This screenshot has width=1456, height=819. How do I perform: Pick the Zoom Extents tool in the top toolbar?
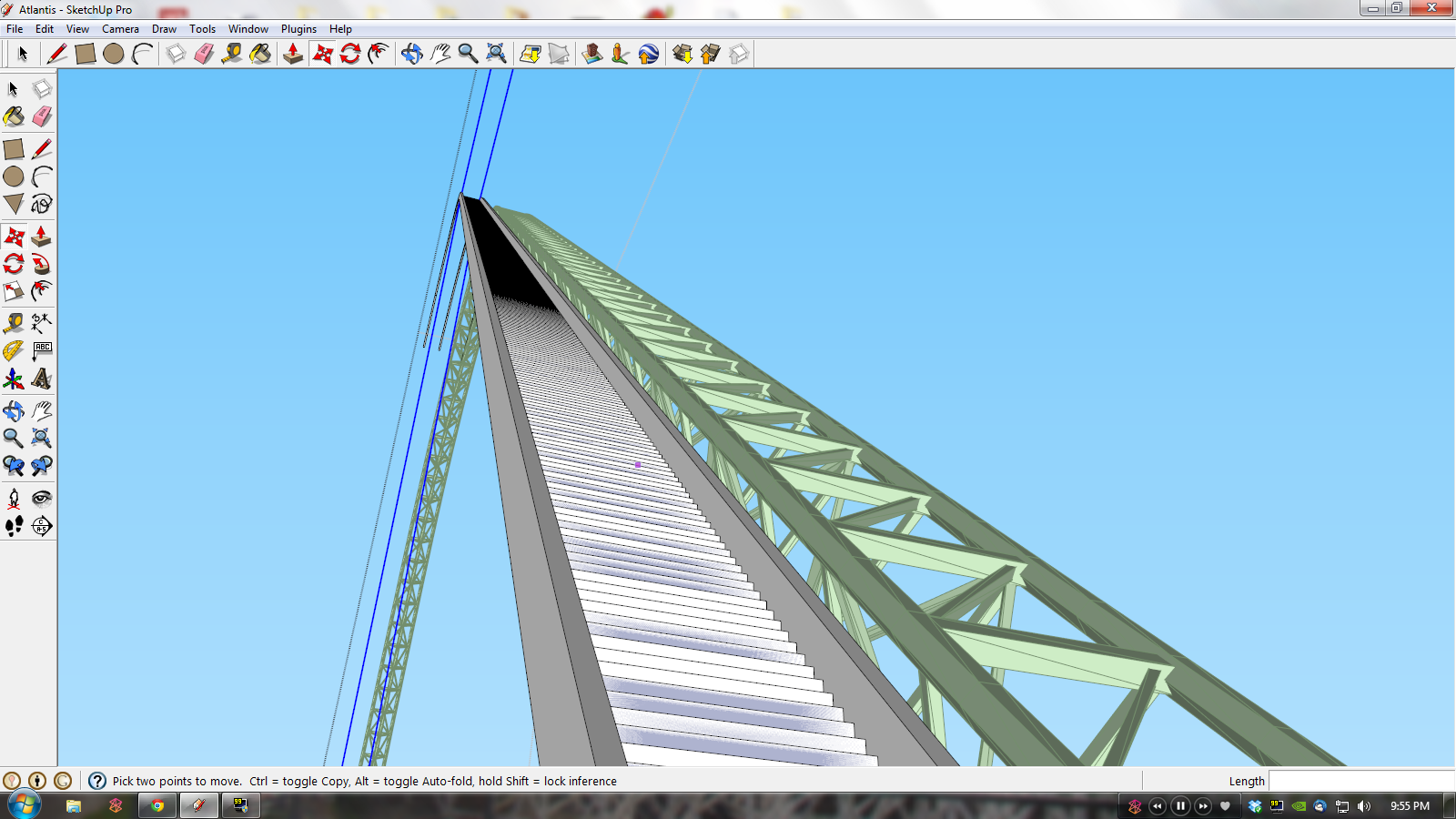(x=496, y=54)
